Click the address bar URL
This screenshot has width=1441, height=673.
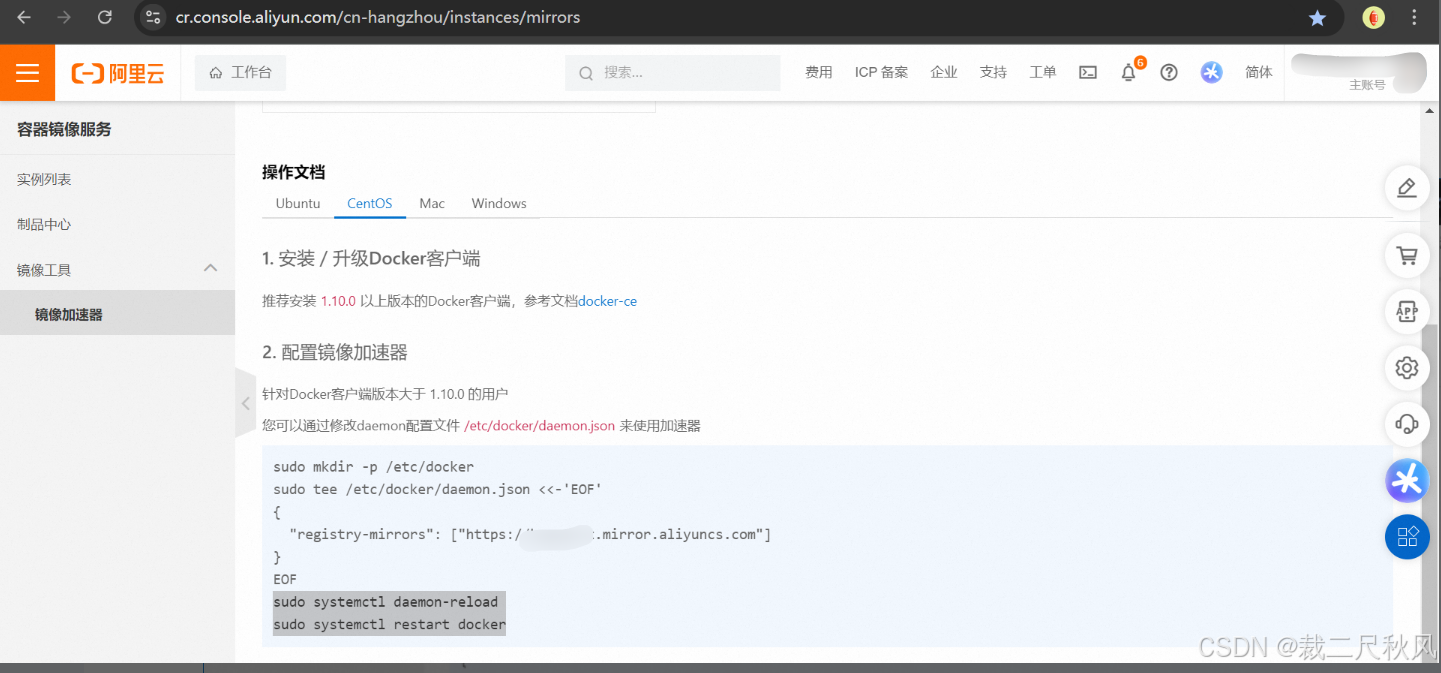tap(378, 17)
